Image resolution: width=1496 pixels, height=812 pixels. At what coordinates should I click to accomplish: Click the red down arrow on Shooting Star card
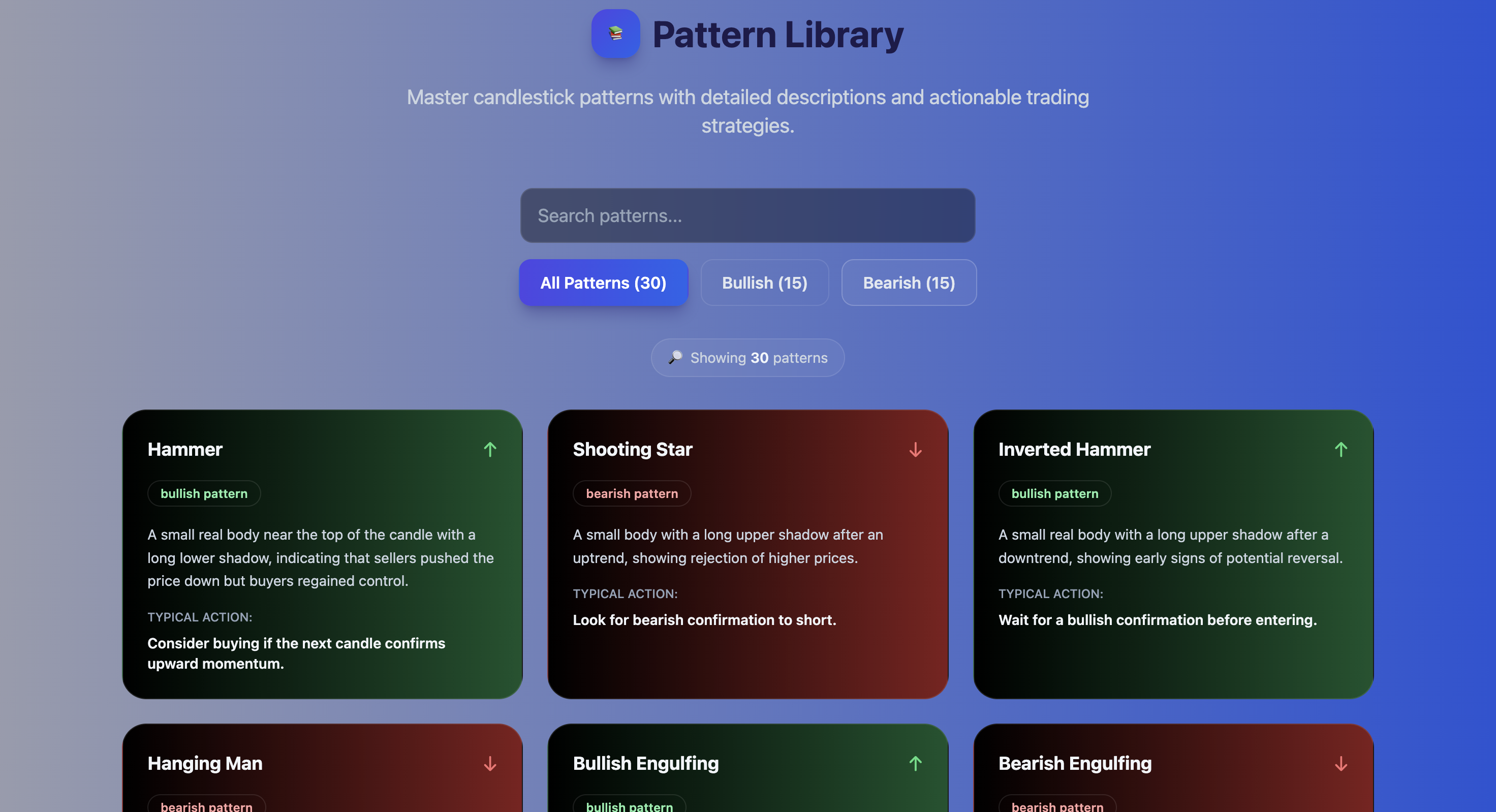pos(915,449)
